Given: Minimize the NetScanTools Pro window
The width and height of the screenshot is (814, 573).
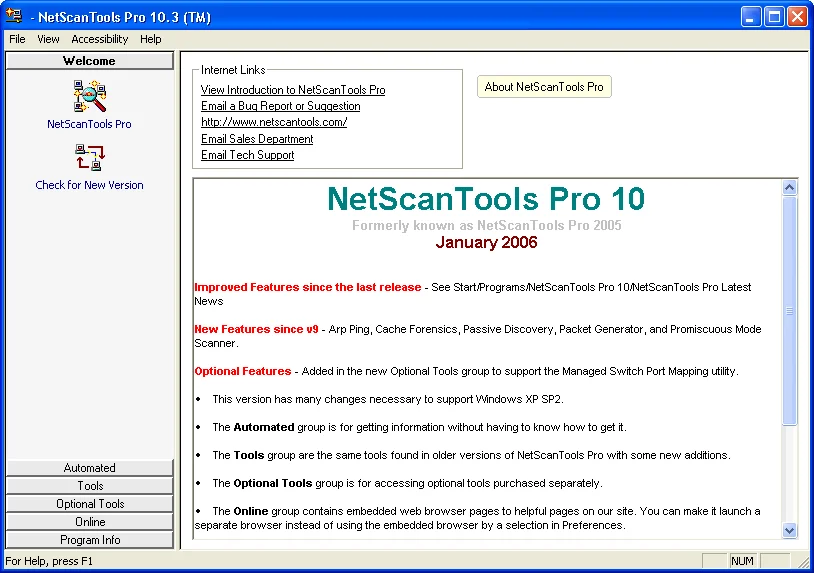Looking at the screenshot, I should [x=750, y=17].
